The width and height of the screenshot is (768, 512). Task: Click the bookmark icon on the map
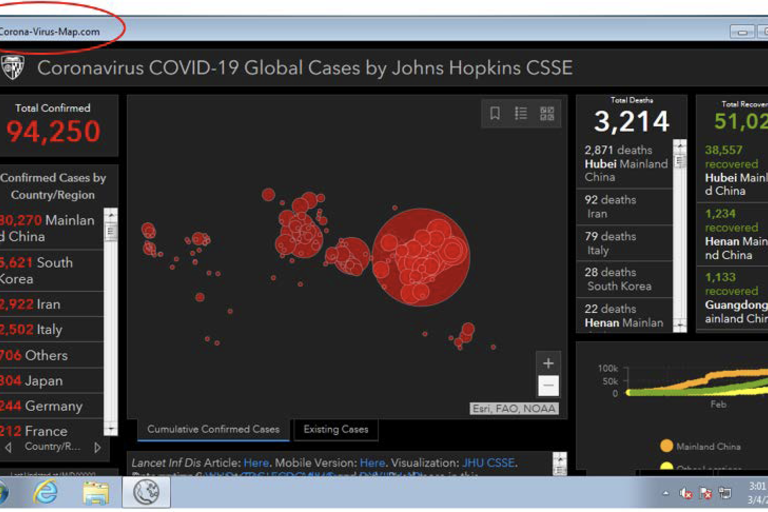[495, 113]
